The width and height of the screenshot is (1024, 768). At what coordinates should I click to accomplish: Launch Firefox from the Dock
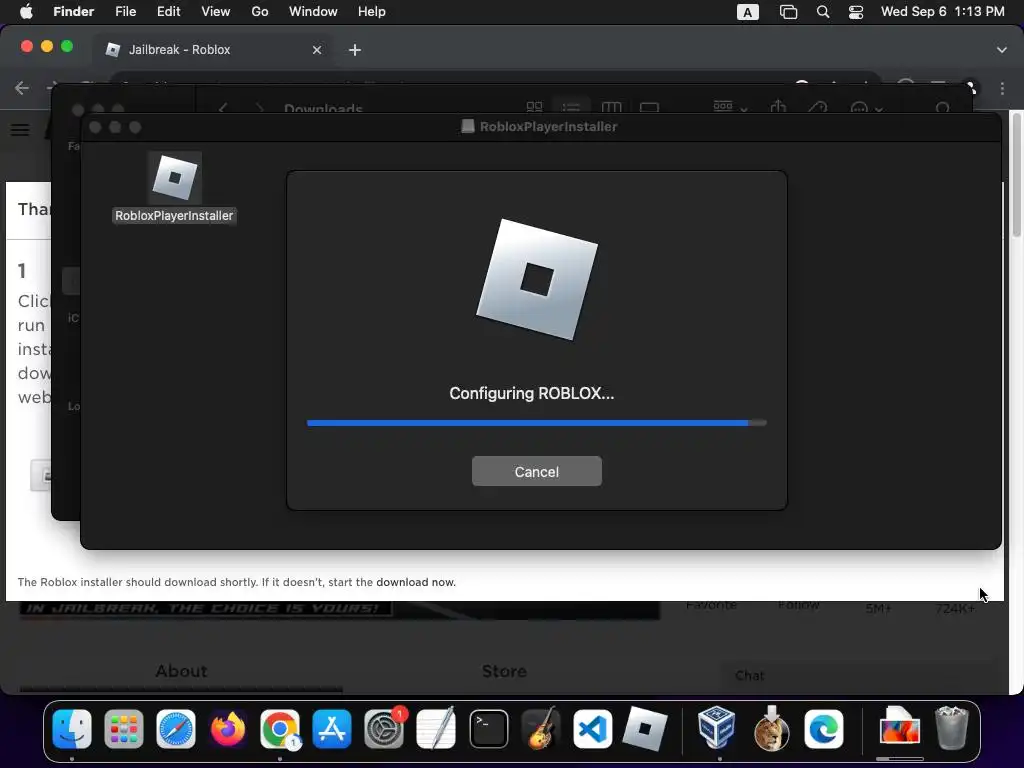coord(228,729)
